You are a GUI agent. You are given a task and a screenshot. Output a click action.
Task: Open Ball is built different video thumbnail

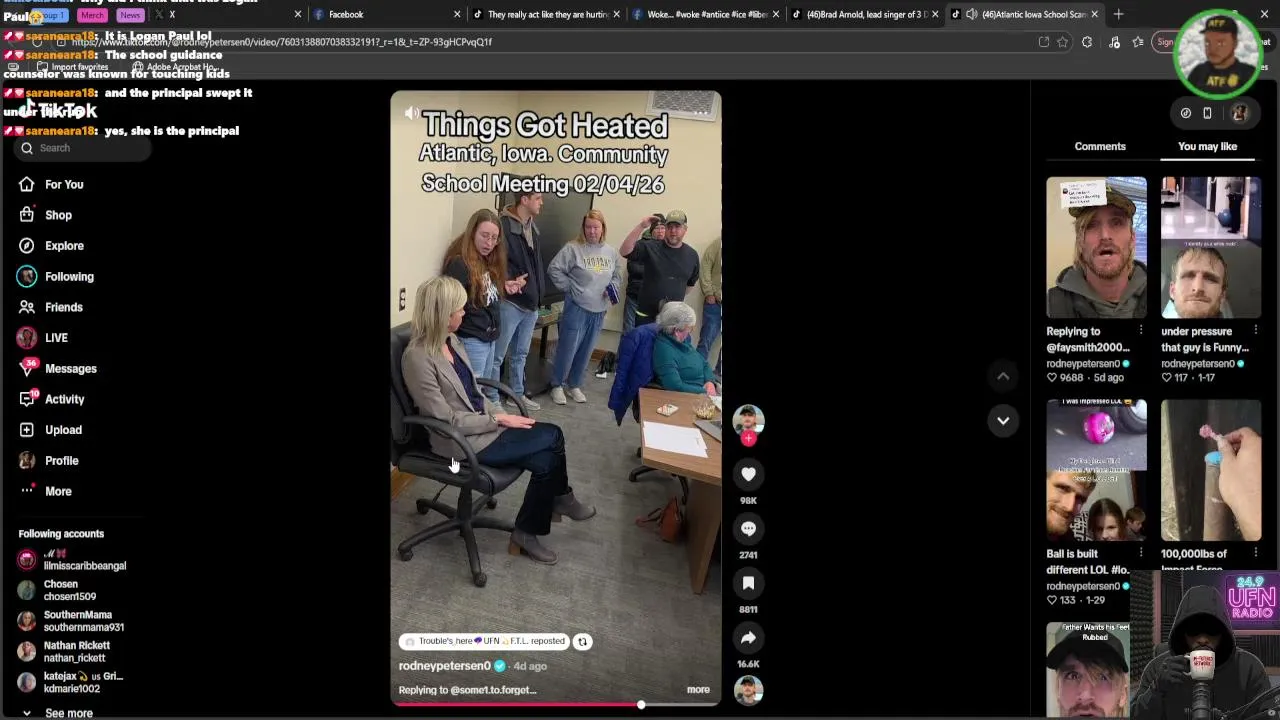(x=1096, y=470)
